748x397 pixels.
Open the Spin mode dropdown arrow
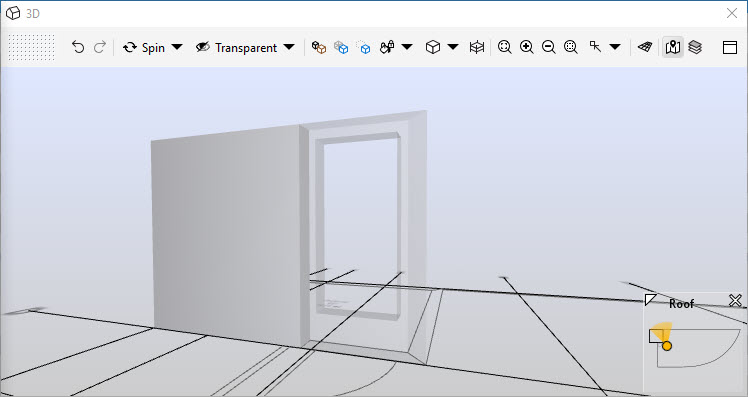click(177, 47)
